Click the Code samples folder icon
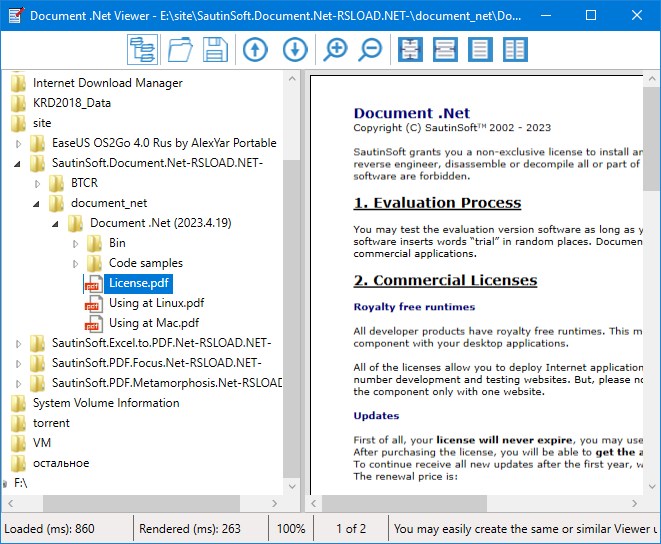661x544 pixels. click(x=94, y=263)
